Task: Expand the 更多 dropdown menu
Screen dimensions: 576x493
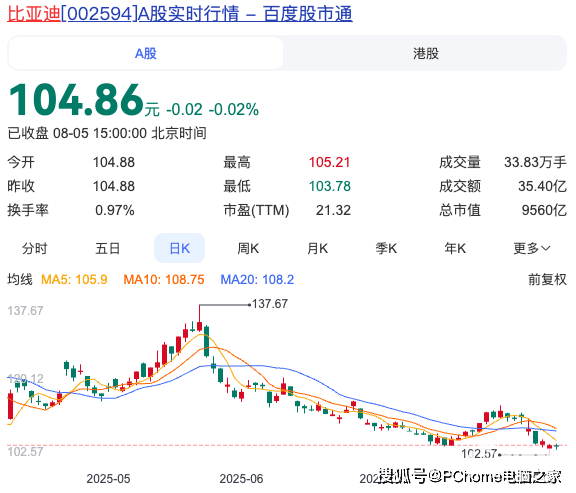Action: [532, 248]
